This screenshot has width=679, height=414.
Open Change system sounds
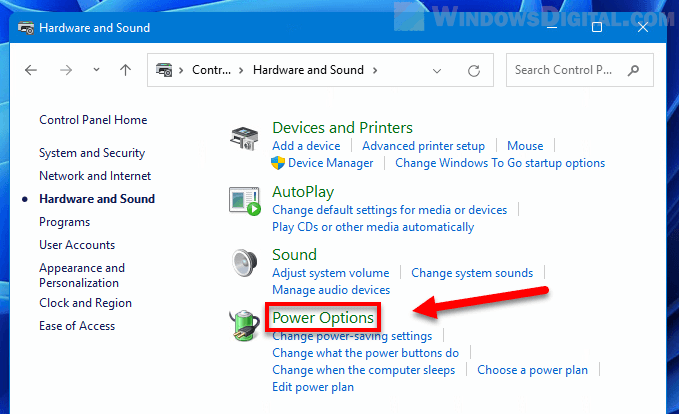472,273
